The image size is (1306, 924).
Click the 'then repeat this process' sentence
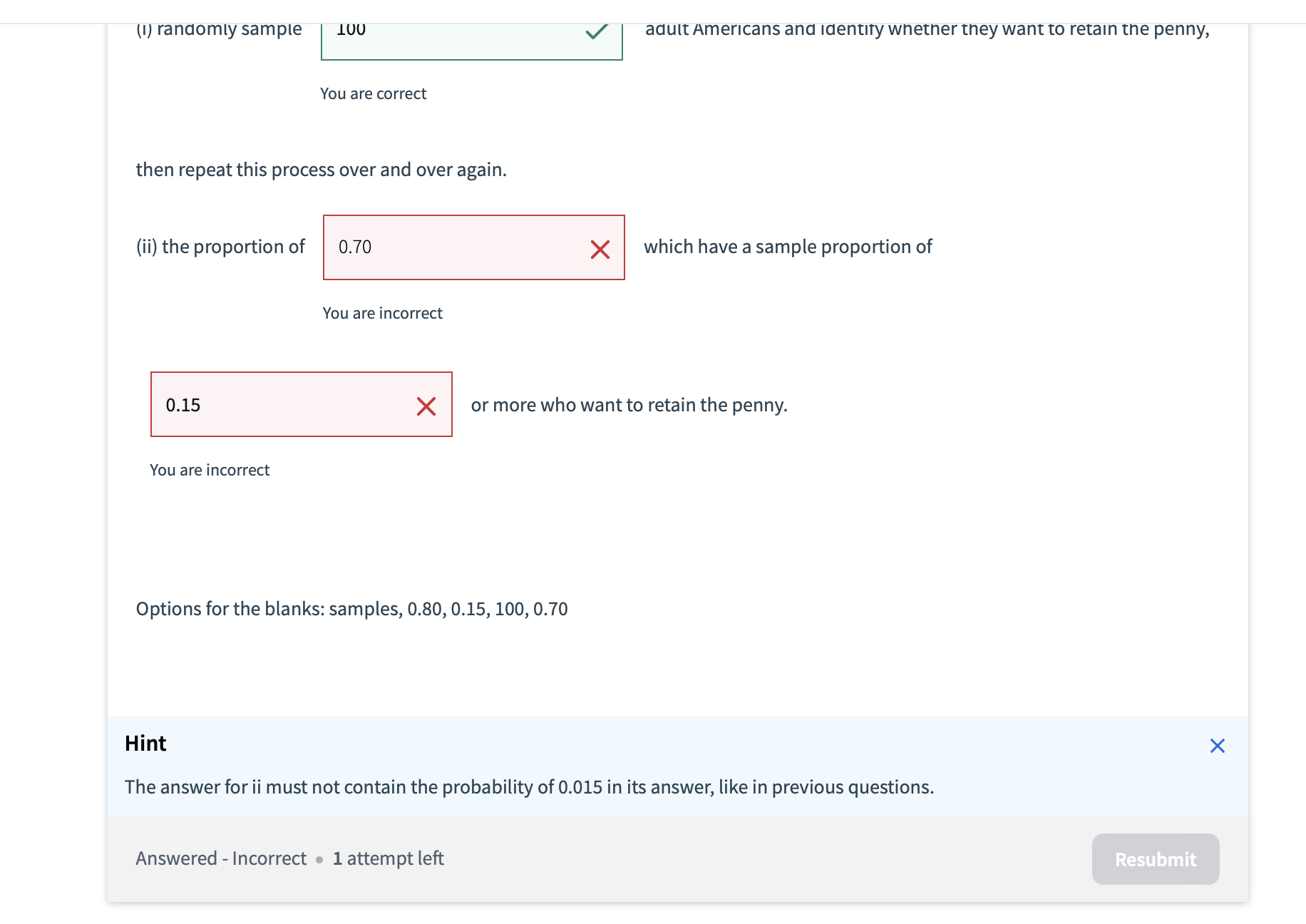click(321, 170)
